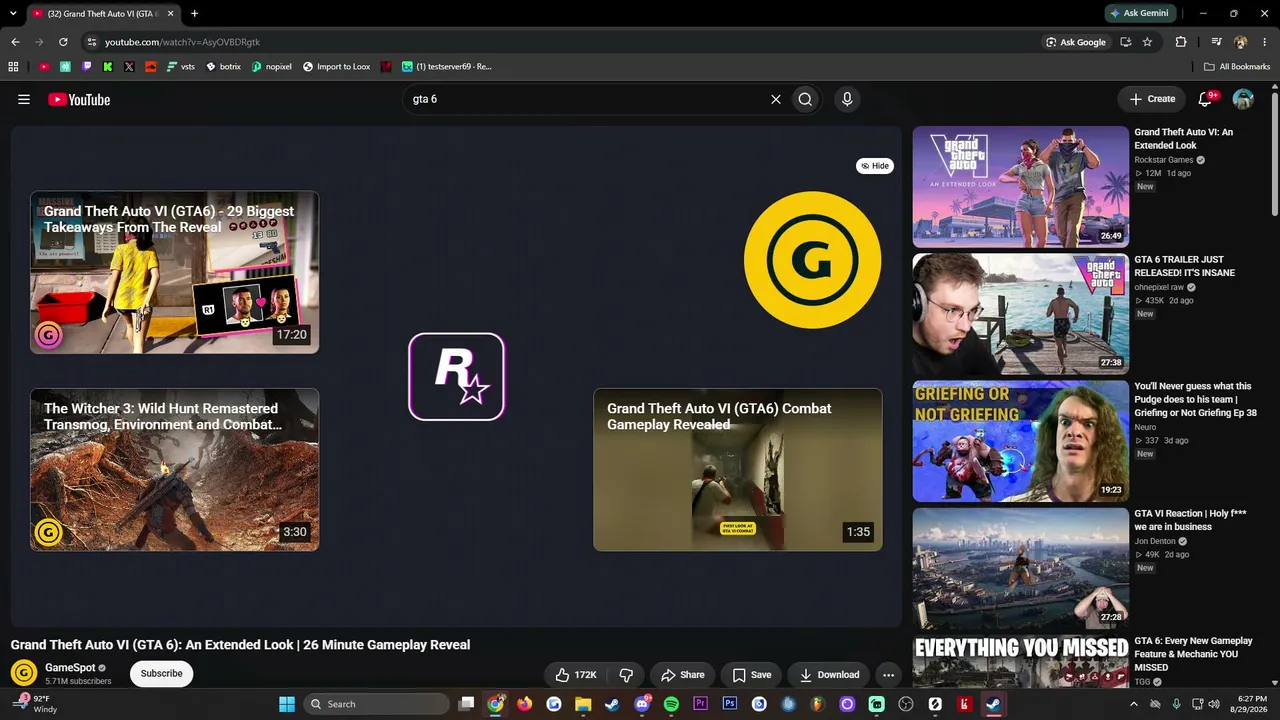Open the Chrome extensions puzzle icon
The height and width of the screenshot is (720, 1280).
click(1181, 42)
